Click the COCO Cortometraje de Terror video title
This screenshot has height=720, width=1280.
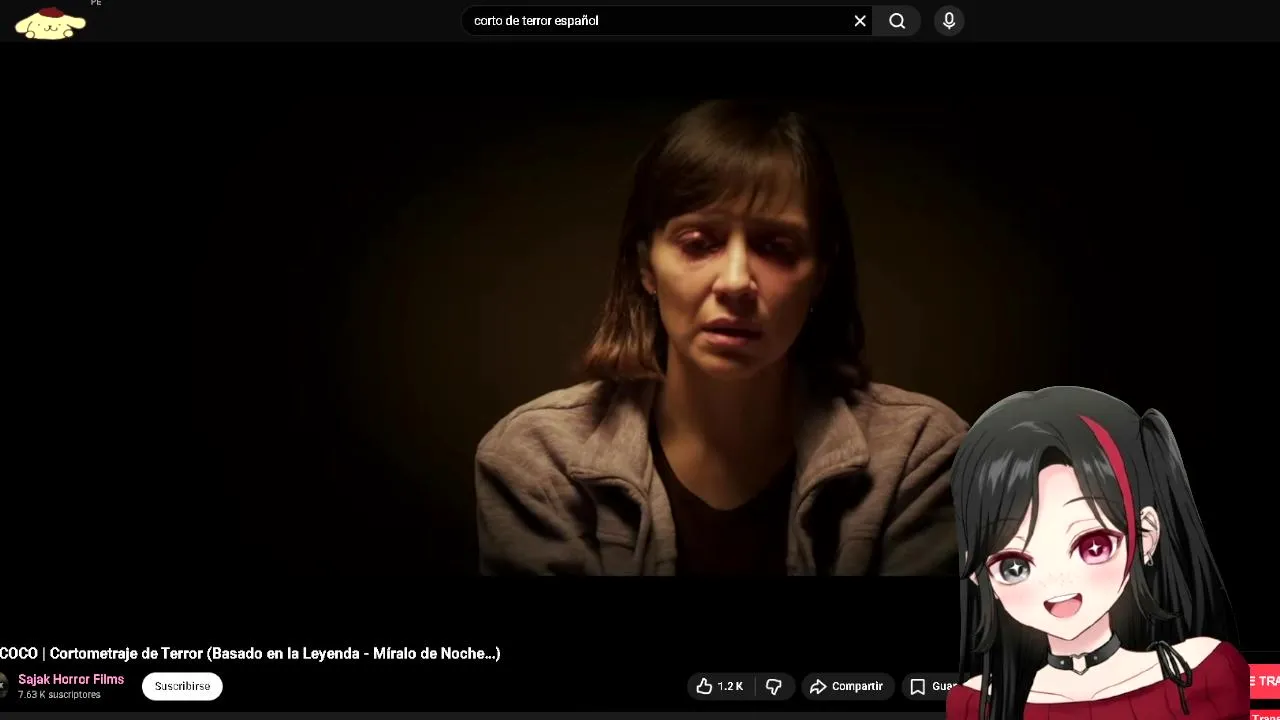coord(250,653)
